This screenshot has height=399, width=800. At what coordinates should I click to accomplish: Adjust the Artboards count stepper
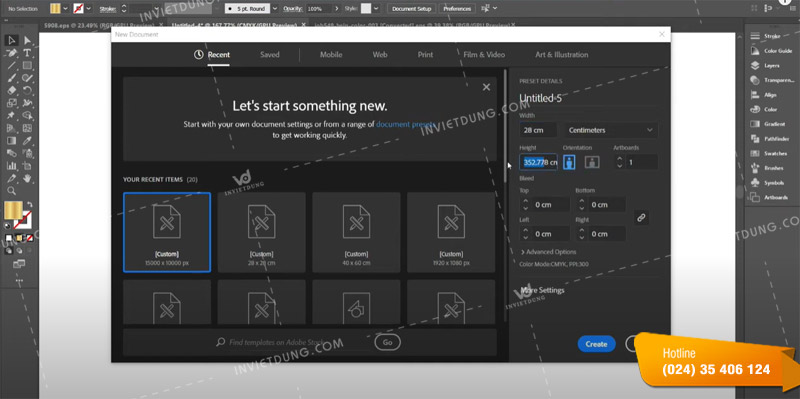(x=619, y=162)
